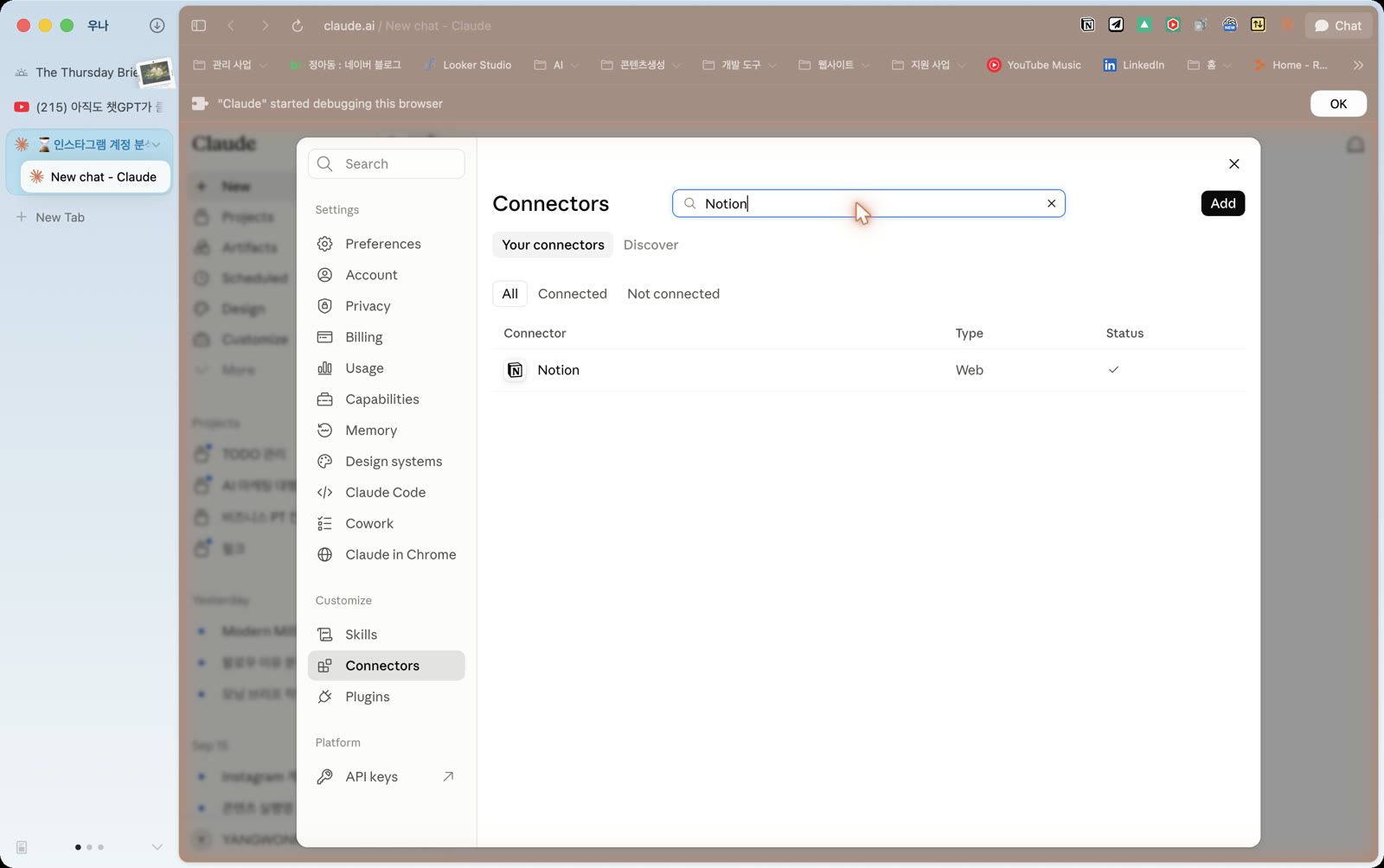Select Connected filter tab
This screenshot has height=868, width=1384.
tap(572, 294)
